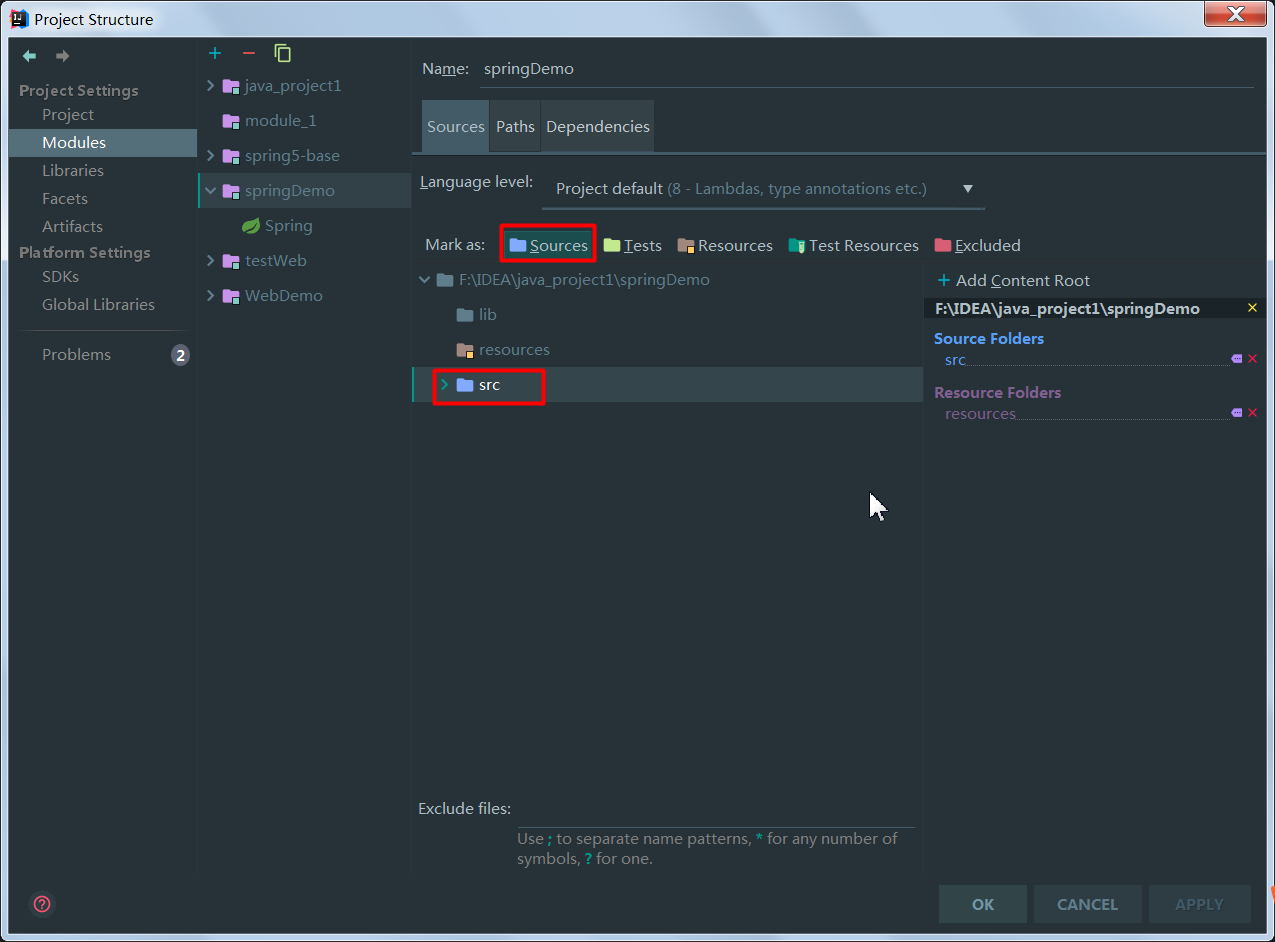Collapse the F:\IDEA content root node
Image resolution: width=1275 pixels, height=942 pixels.
[x=425, y=280]
